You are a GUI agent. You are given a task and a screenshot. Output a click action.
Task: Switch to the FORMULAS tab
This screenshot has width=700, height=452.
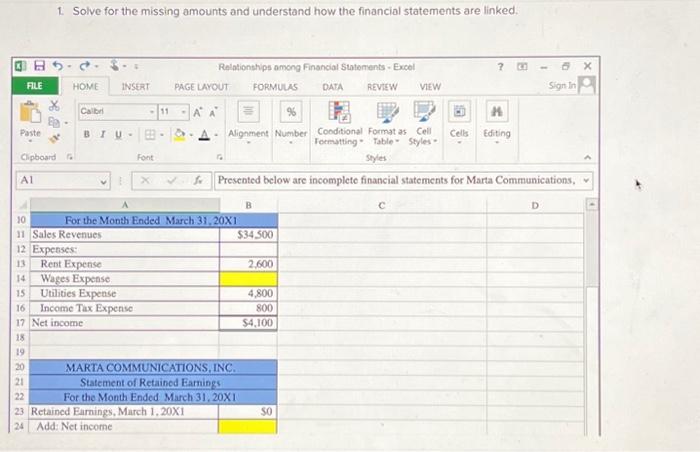click(x=275, y=87)
